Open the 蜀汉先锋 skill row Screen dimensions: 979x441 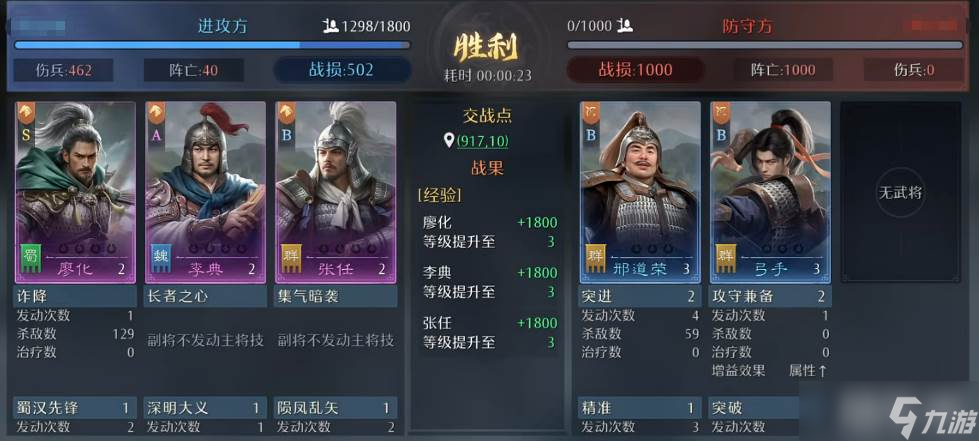pos(74,408)
